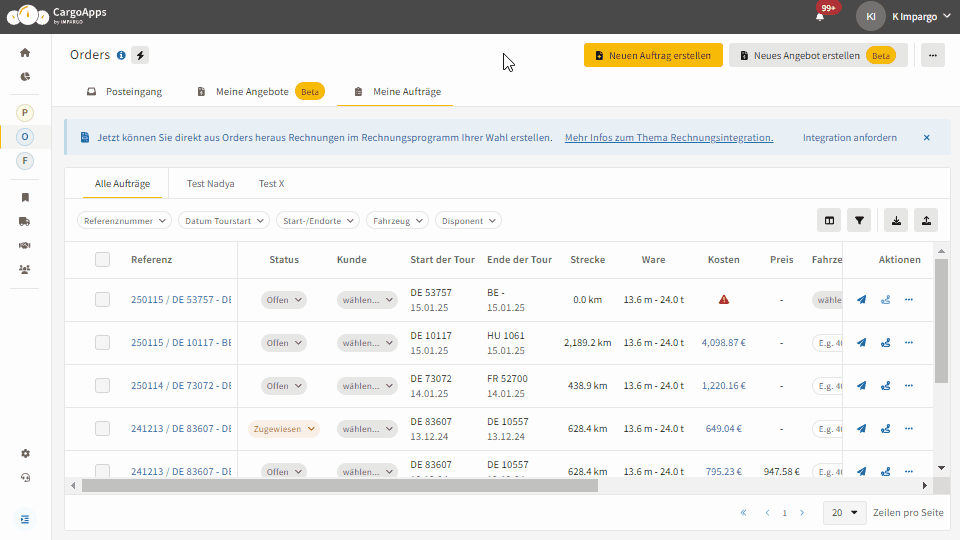Click Neuen Auftrag erstellen button
The height and width of the screenshot is (540, 960).
(x=653, y=56)
